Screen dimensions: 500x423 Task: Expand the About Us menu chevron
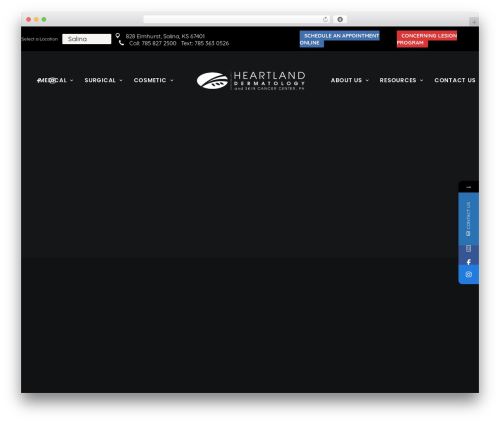click(x=367, y=80)
